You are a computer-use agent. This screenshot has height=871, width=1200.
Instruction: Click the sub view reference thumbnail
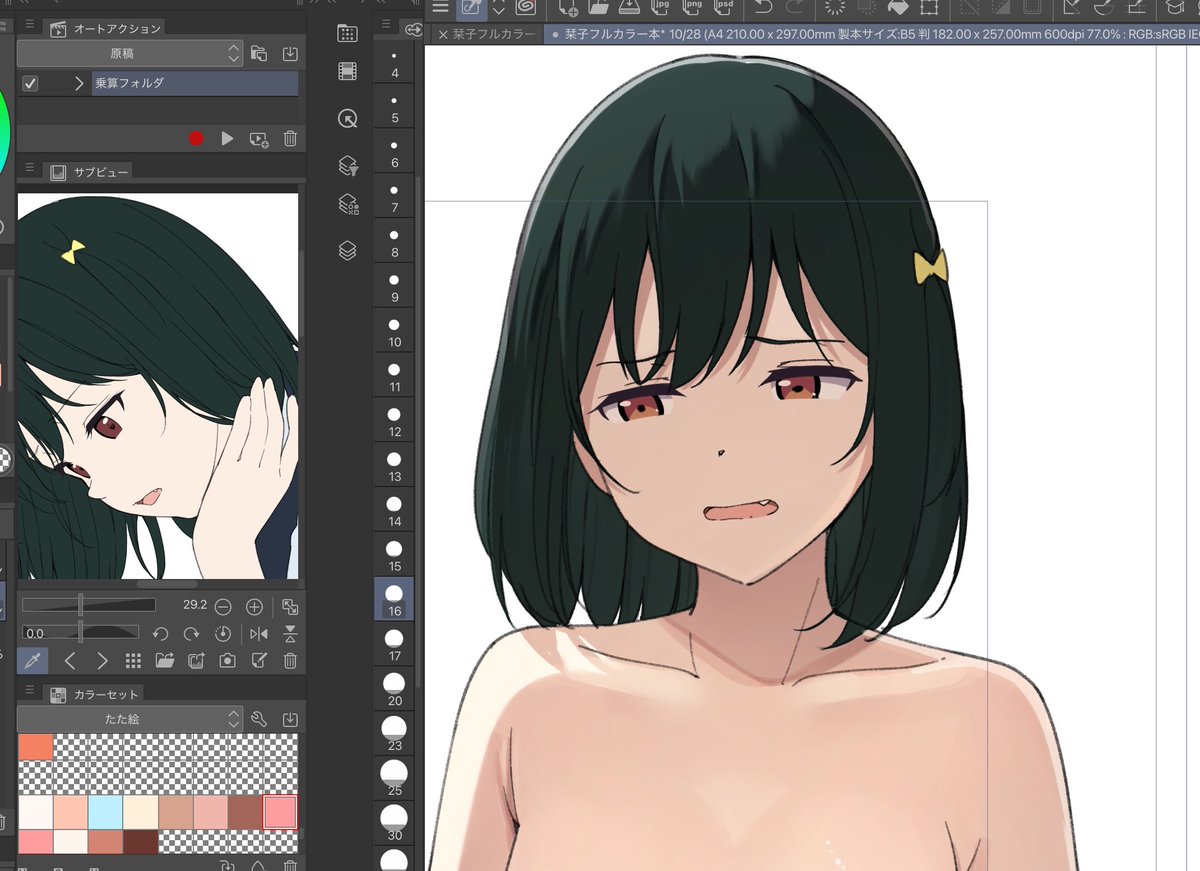158,386
